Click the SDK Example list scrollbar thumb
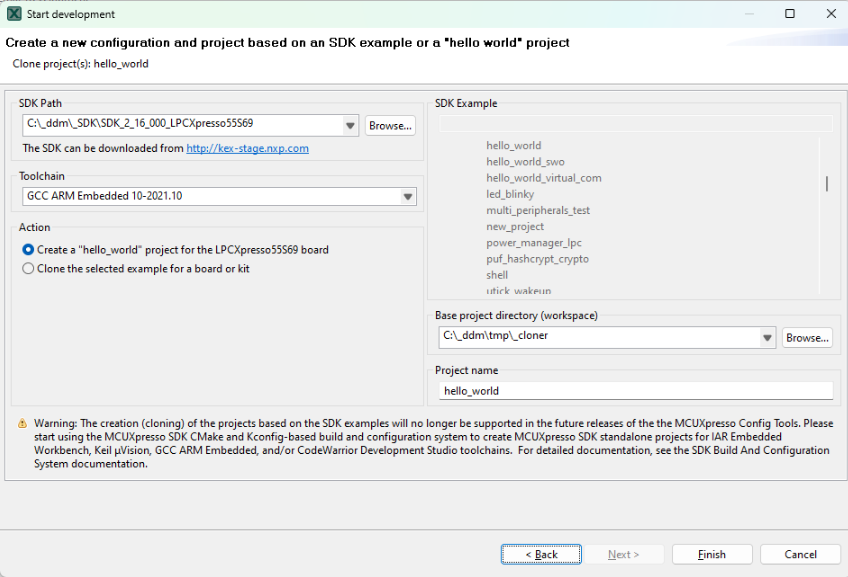Viewport: 848px width, 577px height. pyautogui.click(x=826, y=183)
